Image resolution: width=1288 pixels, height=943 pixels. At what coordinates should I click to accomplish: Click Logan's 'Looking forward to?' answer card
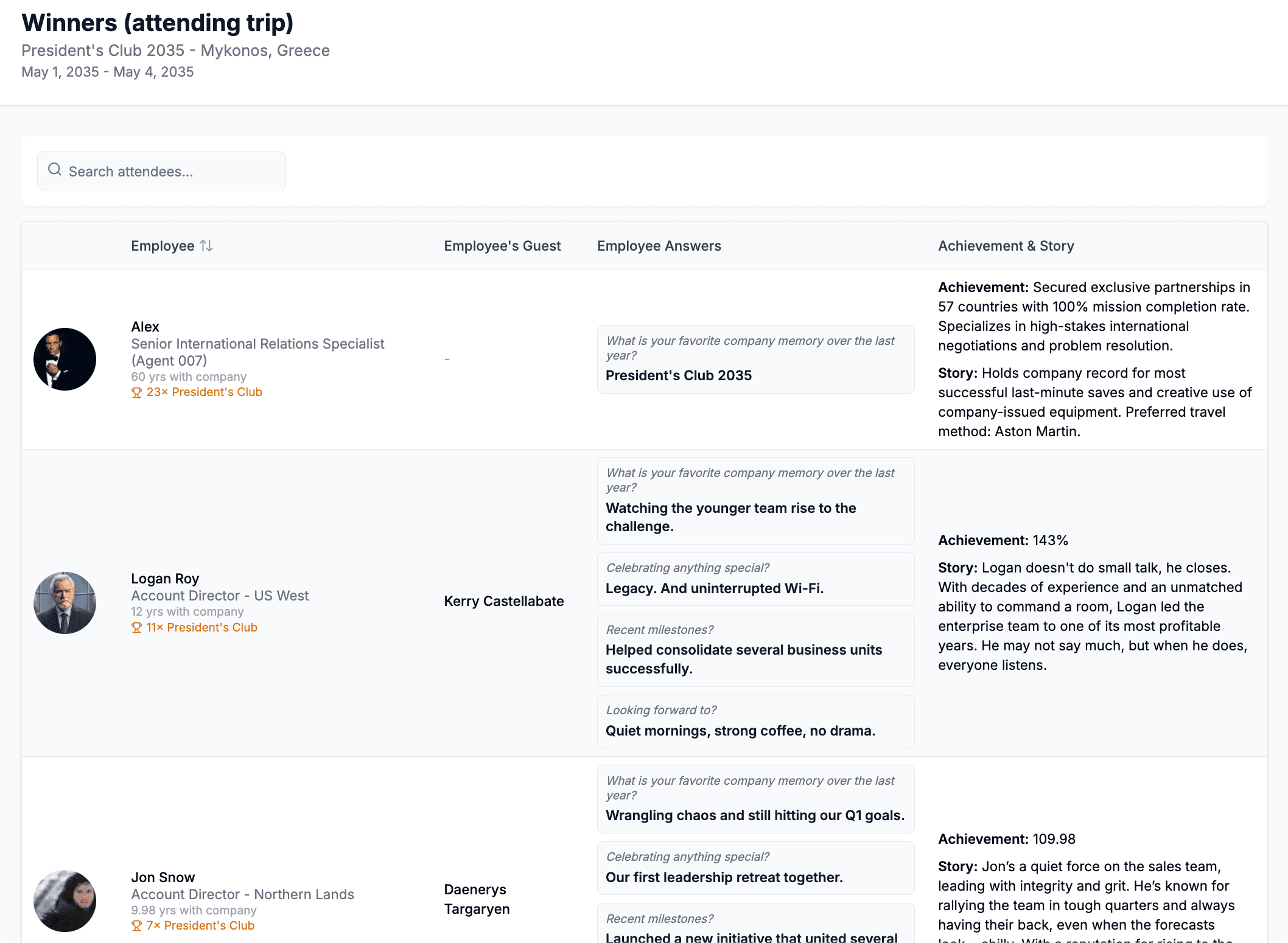[755, 721]
